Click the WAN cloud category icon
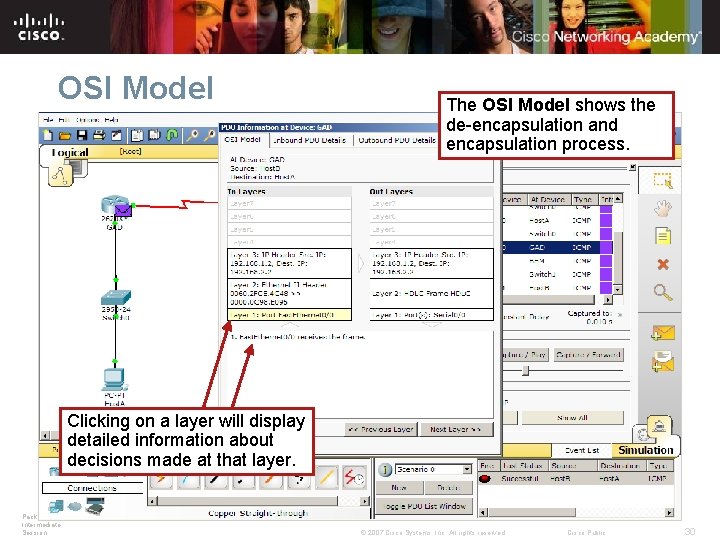Image resolution: width=720 pixels, height=540 pixels. click(x=74, y=506)
